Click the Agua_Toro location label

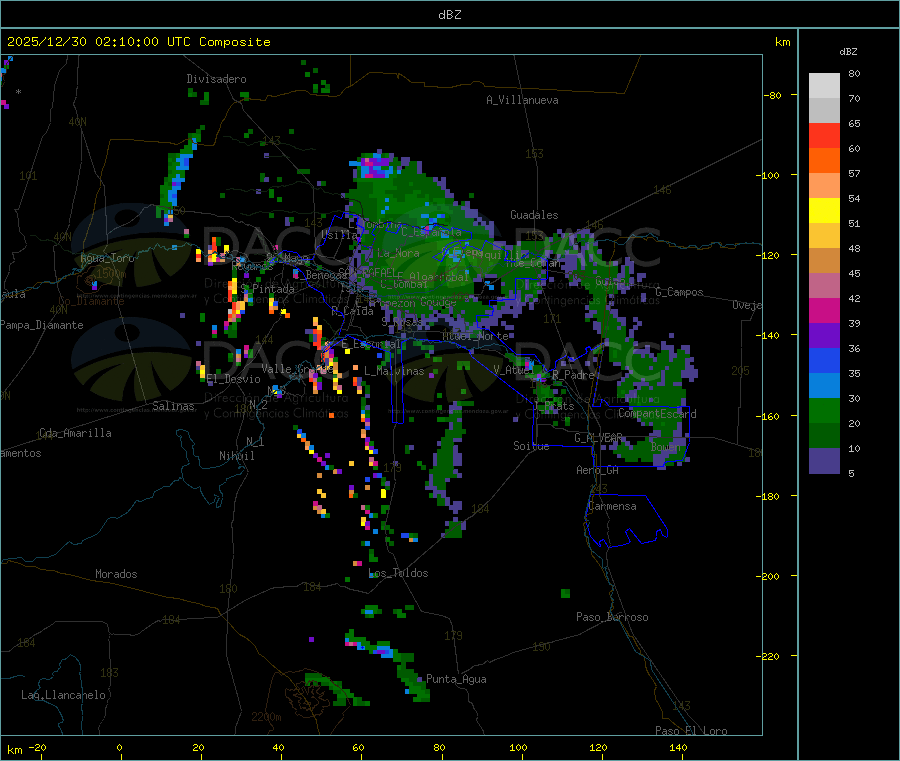[107, 258]
